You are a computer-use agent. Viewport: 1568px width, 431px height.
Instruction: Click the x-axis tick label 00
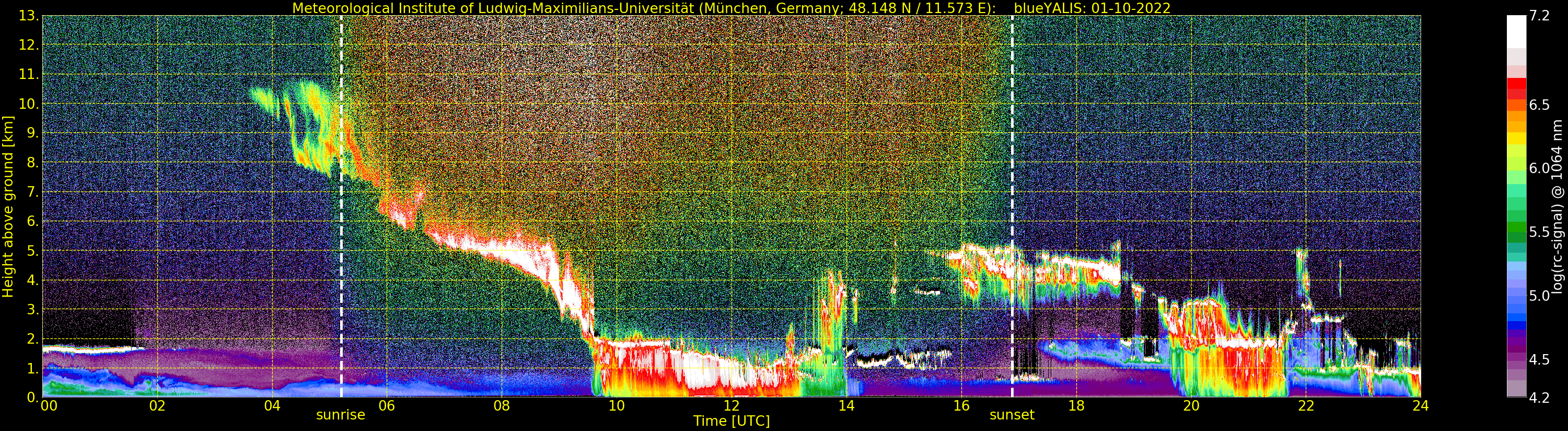[49, 405]
